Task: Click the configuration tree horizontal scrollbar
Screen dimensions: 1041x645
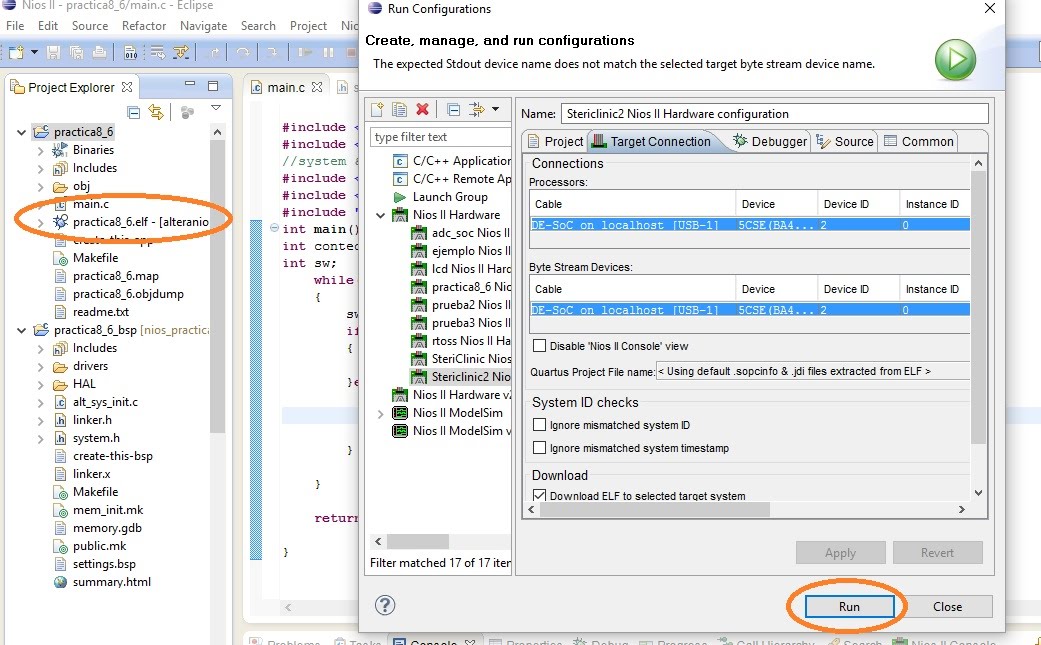Action: point(418,541)
